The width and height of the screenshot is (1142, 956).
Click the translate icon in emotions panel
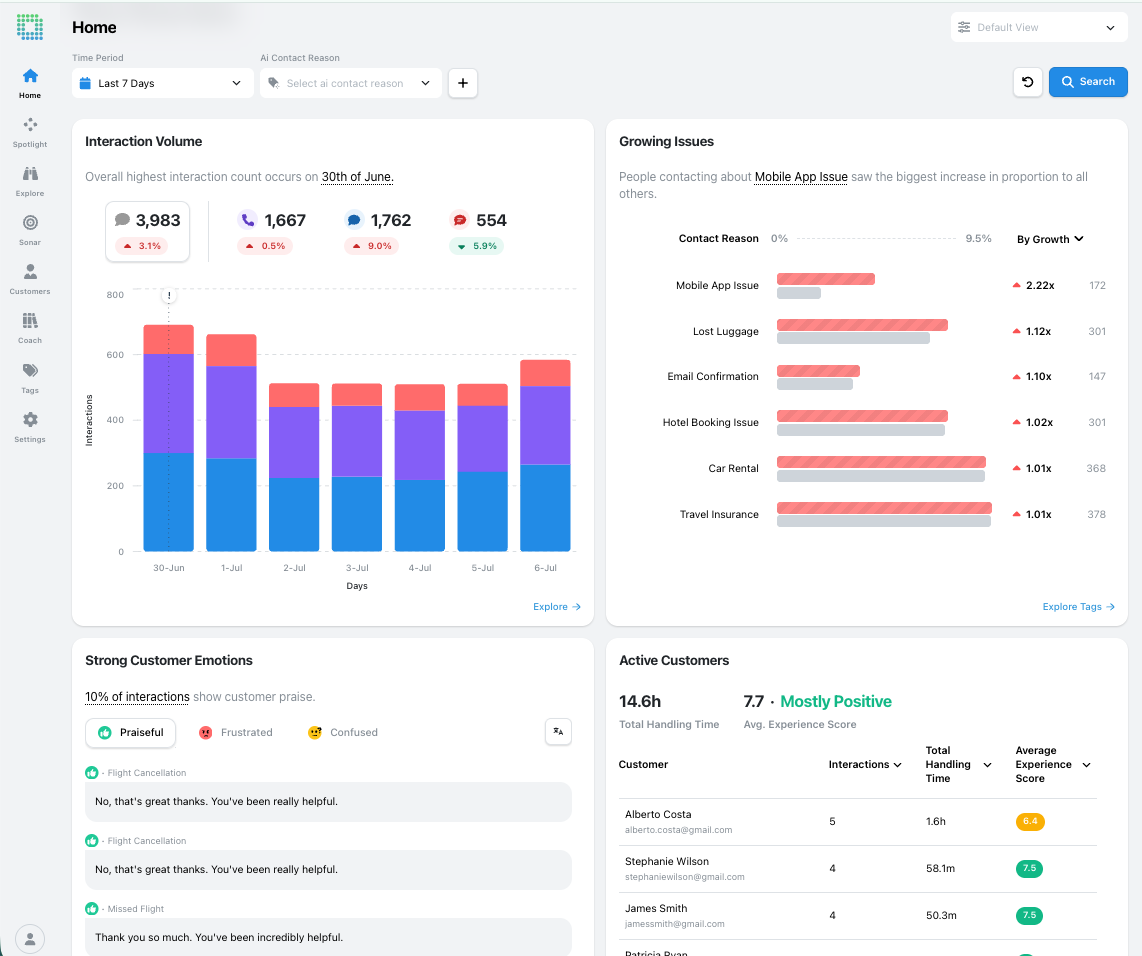(558, 732)
